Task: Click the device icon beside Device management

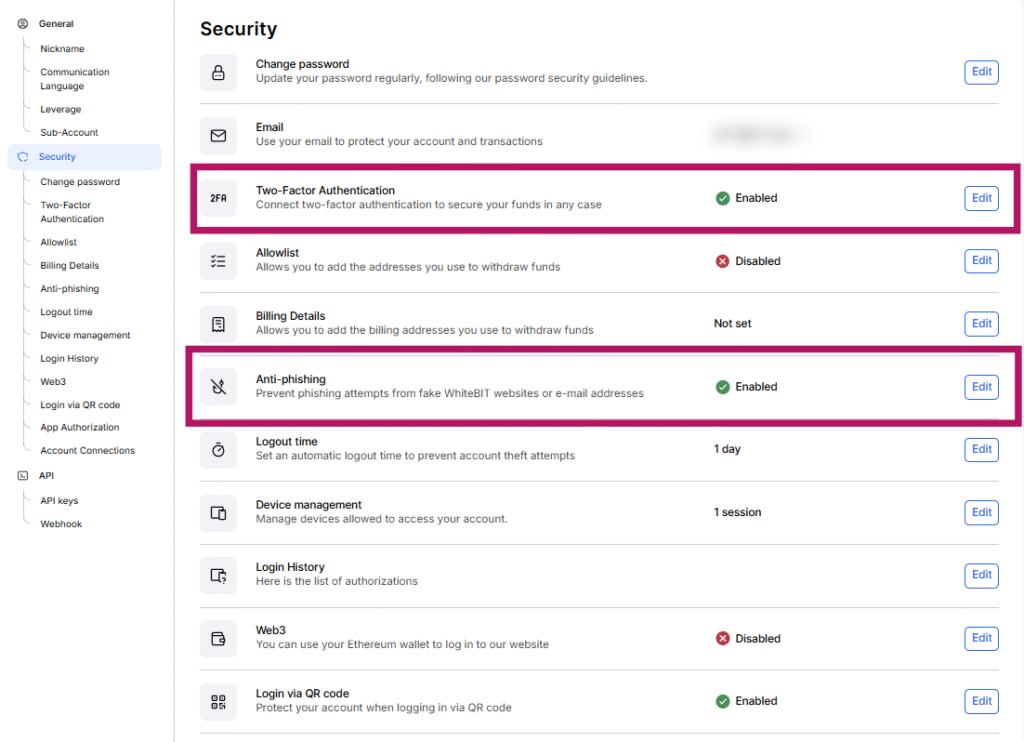Action: tap(218, 512)
